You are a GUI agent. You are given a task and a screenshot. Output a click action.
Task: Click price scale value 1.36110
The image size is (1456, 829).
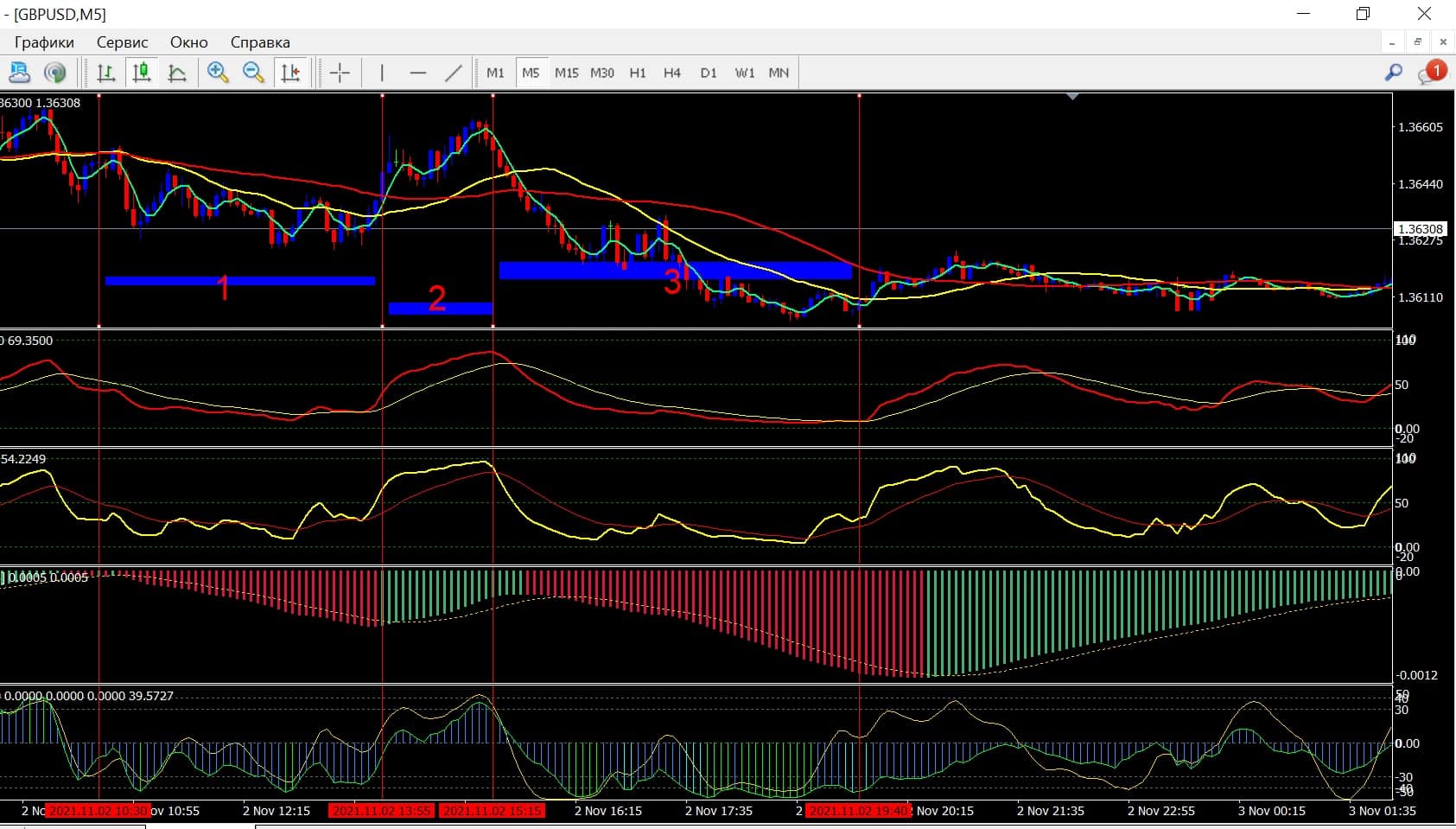1421,297
